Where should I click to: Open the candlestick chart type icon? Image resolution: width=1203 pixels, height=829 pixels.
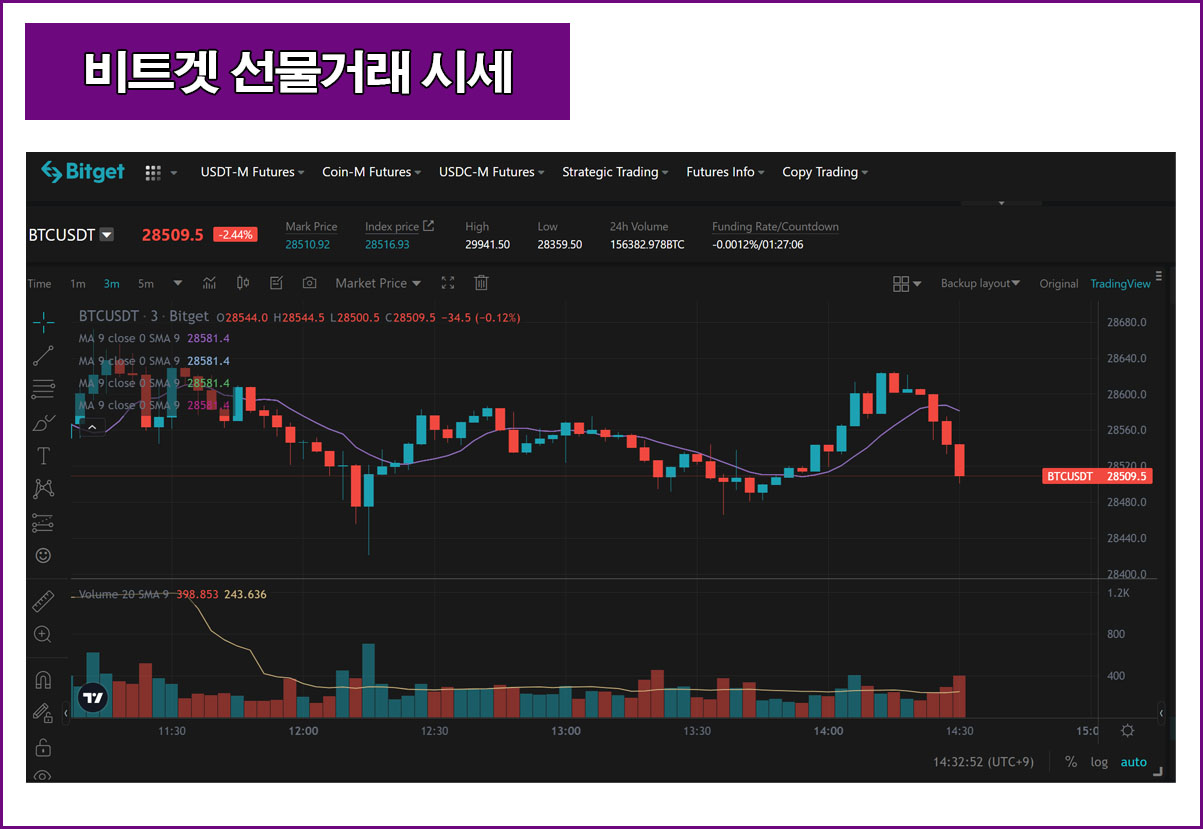pyautogui.click(x=243, y=283)
